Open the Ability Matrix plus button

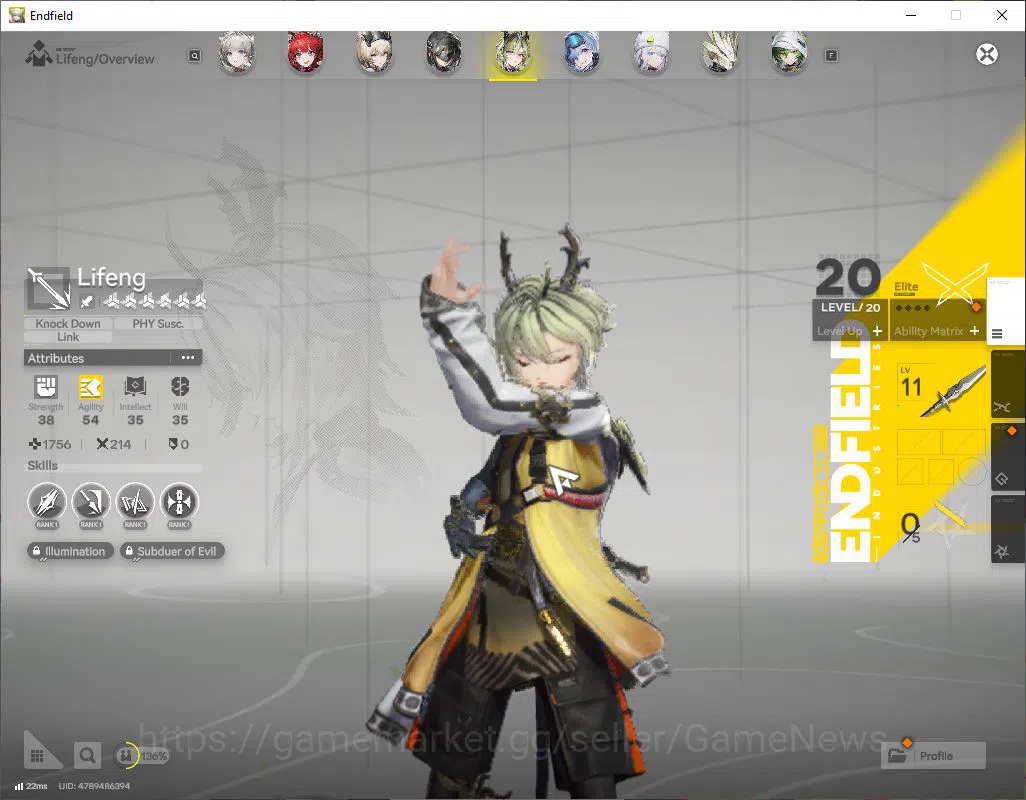coord(974,331)
